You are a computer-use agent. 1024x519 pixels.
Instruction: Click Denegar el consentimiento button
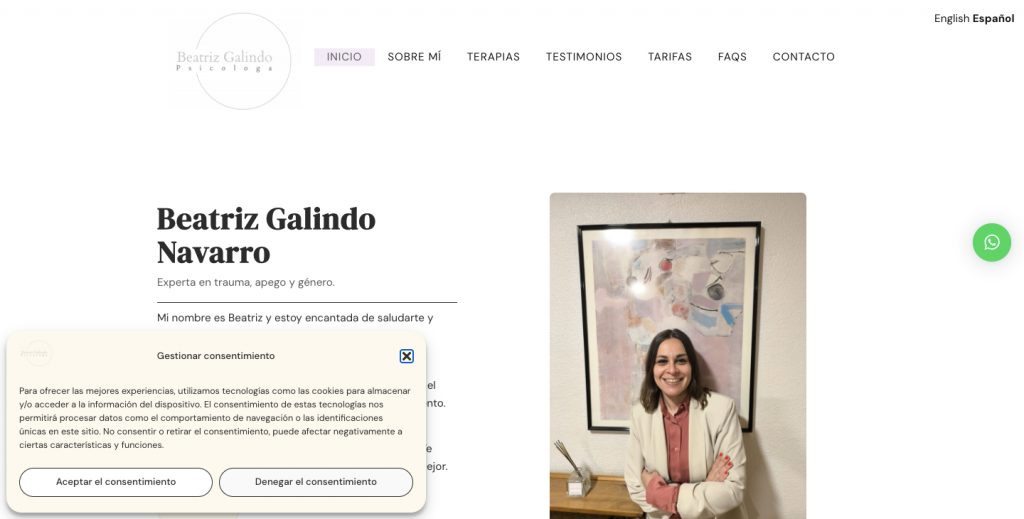tap(315, 482)
